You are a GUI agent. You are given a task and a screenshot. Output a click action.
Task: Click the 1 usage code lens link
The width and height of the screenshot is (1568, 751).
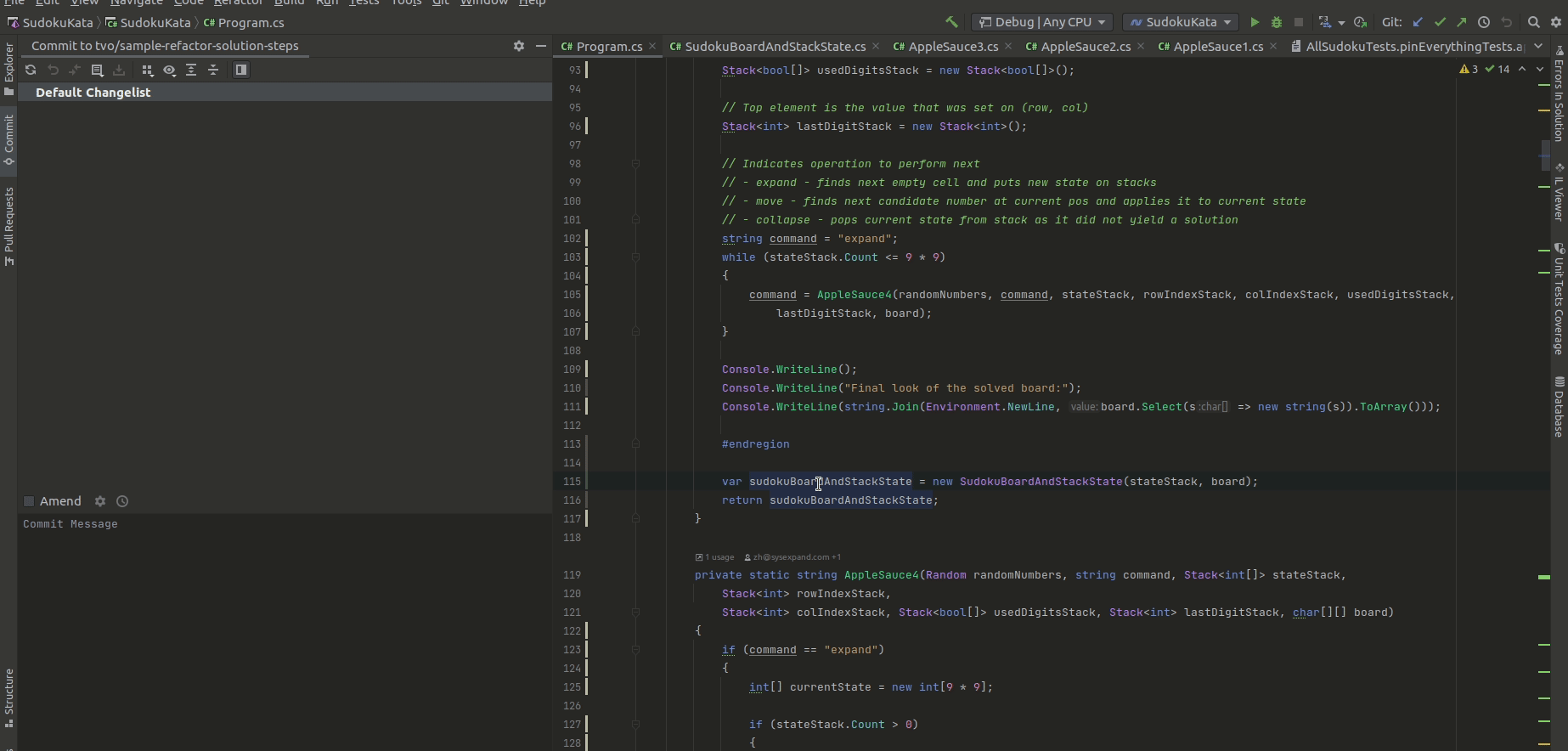coord(718,557)
